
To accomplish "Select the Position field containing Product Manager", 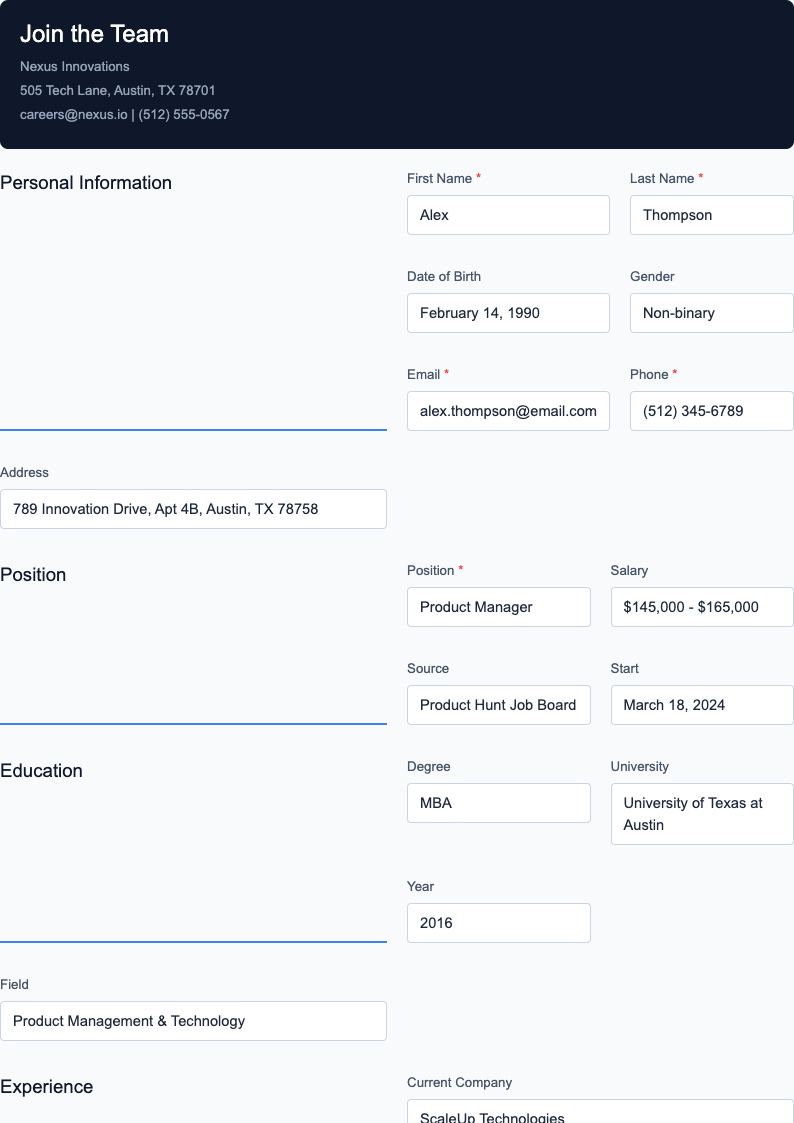I will [498, 607].
